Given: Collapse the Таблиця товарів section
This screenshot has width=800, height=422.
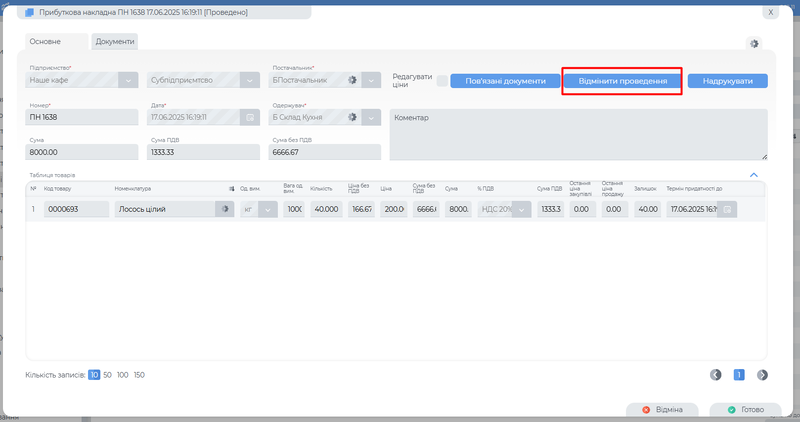Looking at the screenshot, I should point(754,174).
